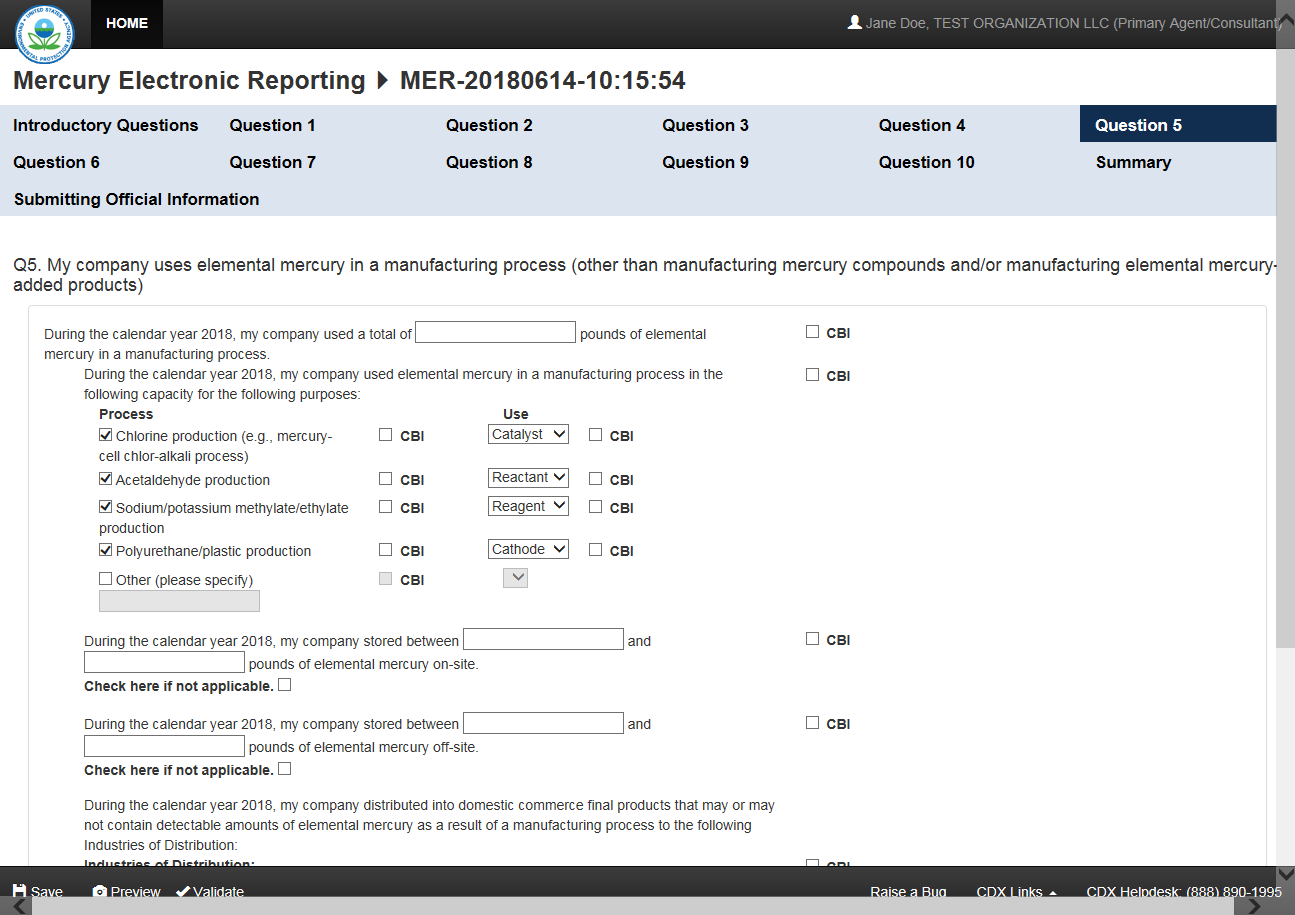Click the Preview camera icon
This screenshot has width=1295, height=915.
point(100,891)
